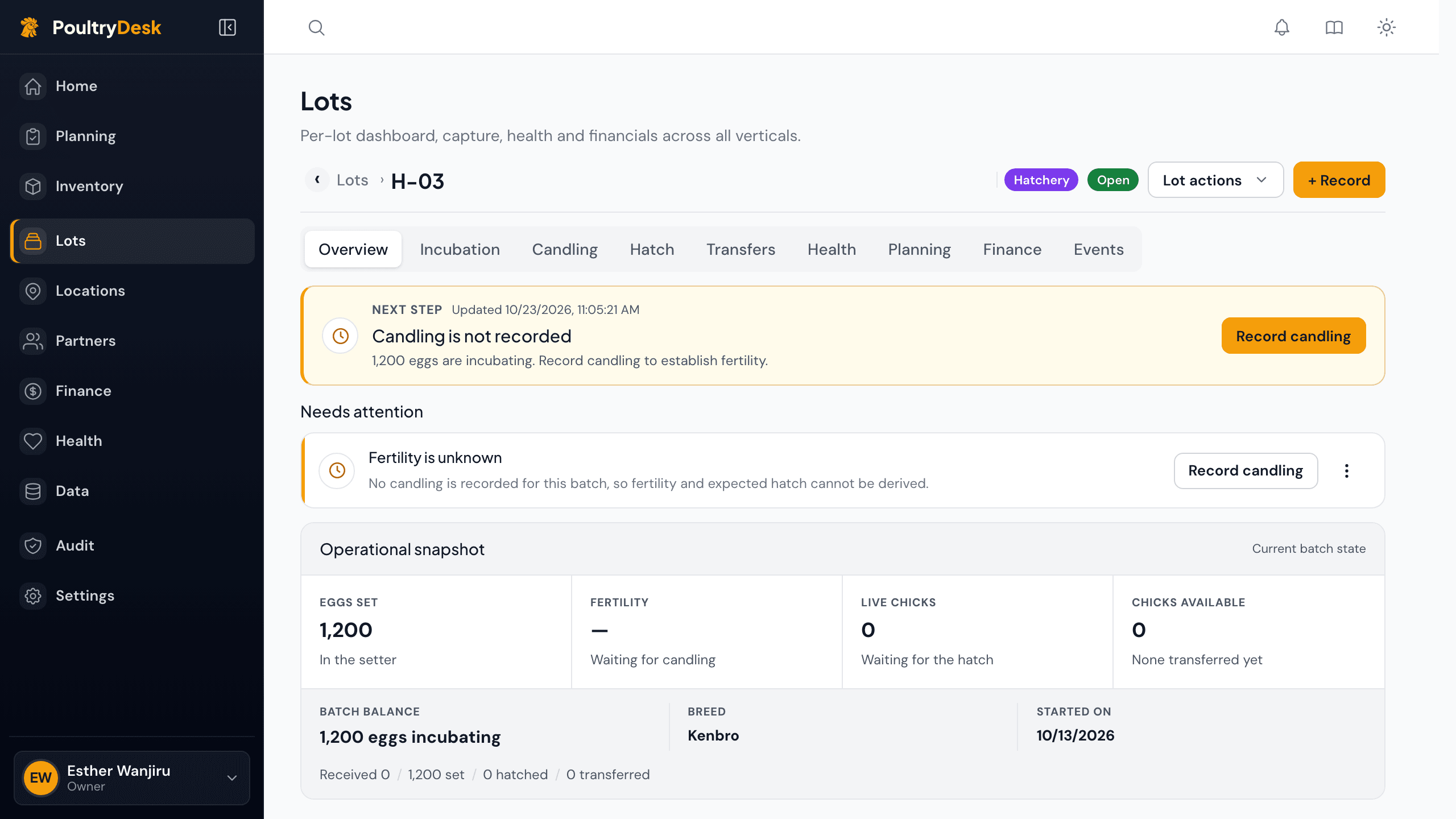The image size is (1456, 819).
Task: Switch to the Candling tab
Action: [565, 249]
